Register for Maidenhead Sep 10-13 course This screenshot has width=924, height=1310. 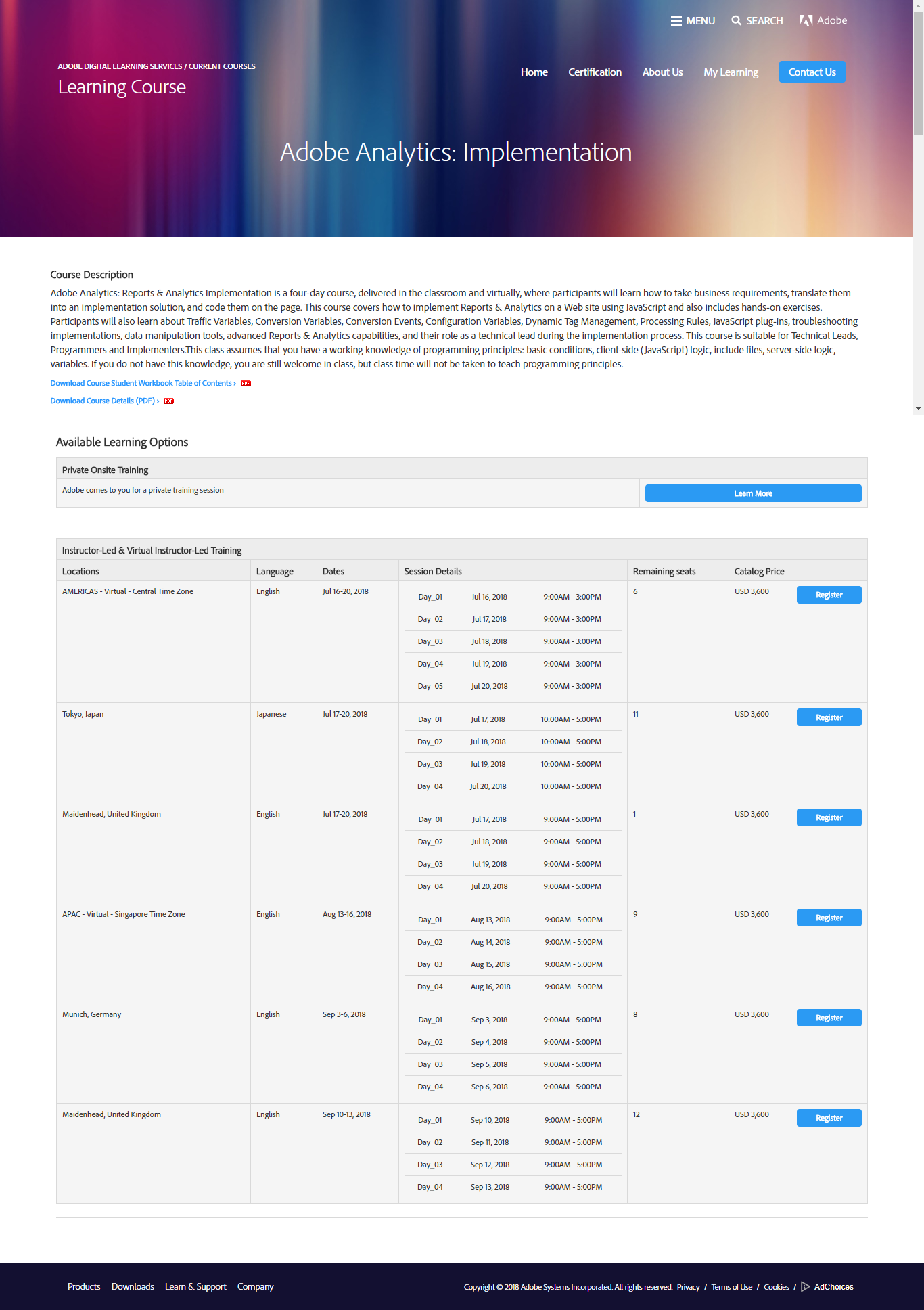829,1118
